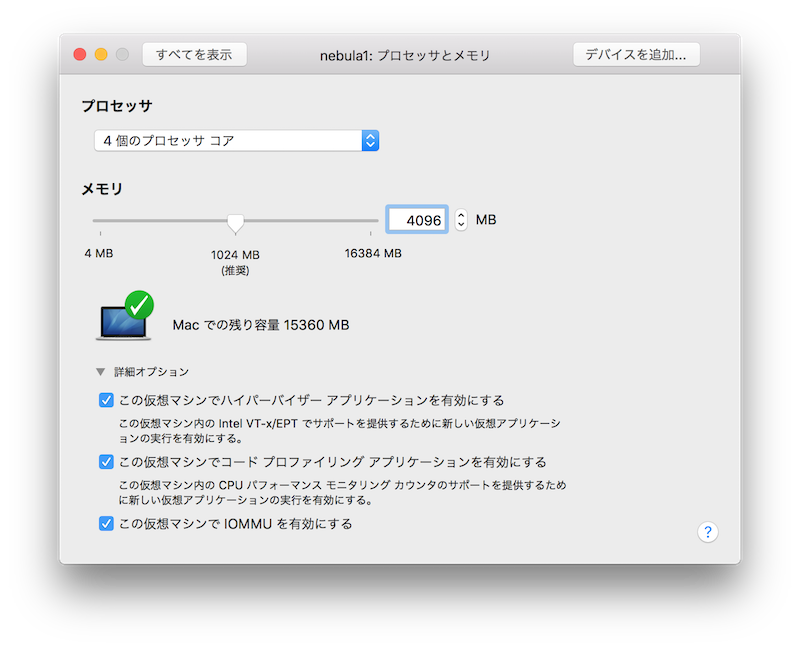Decrease memory with the stepper down arrow

pos(461,225)
